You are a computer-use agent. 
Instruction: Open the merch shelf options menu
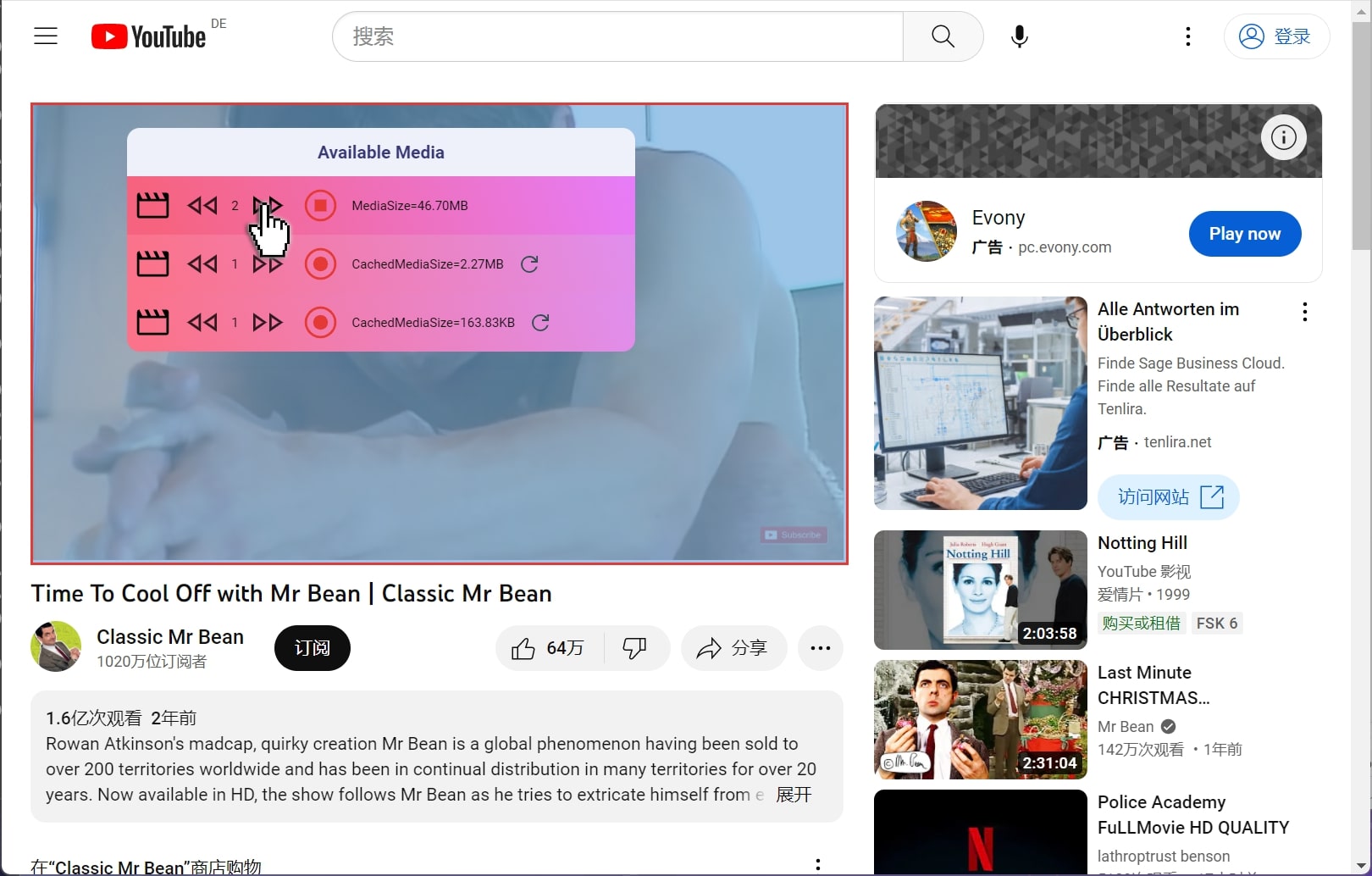coord(818,863)
